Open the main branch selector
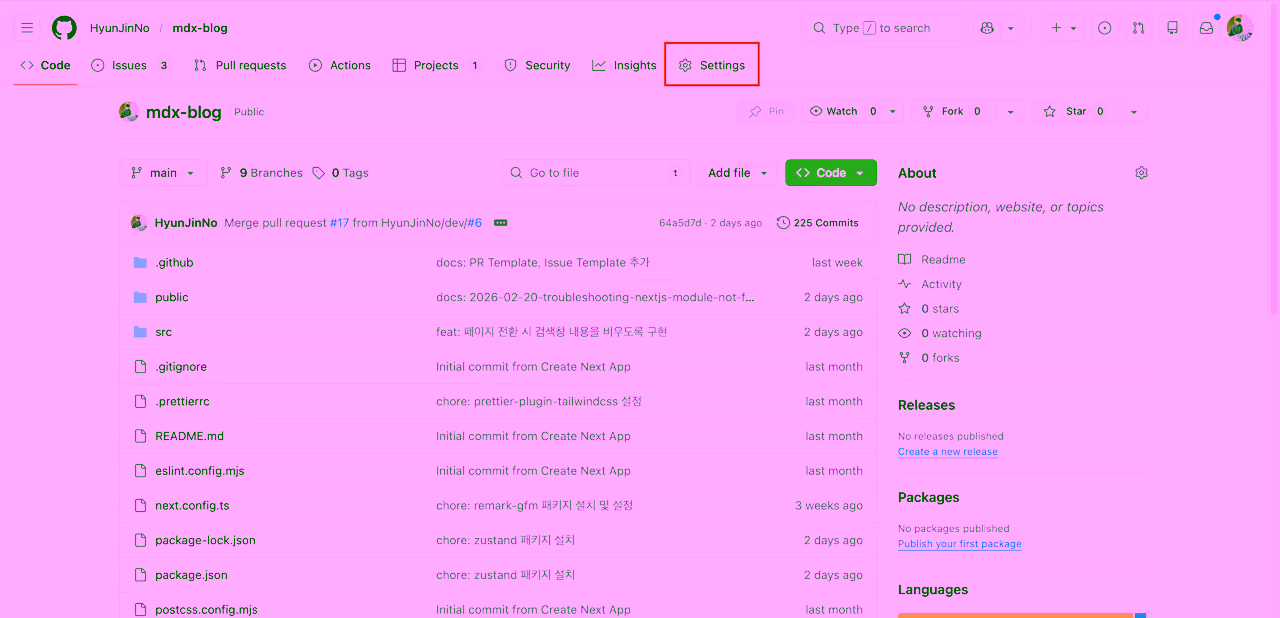Image resolution: width=1280 pixels, height=618 pixels. coord(163,172)
